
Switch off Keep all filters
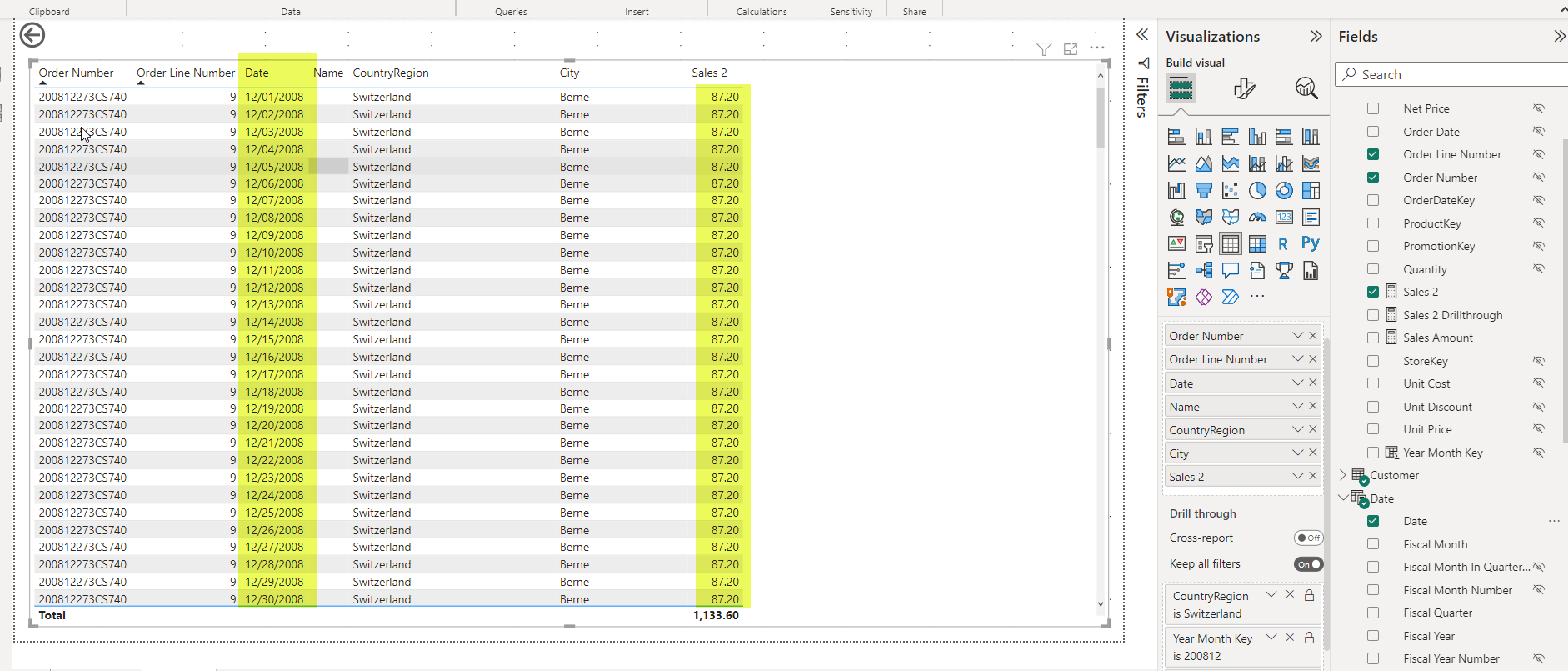pos(1308,564)
